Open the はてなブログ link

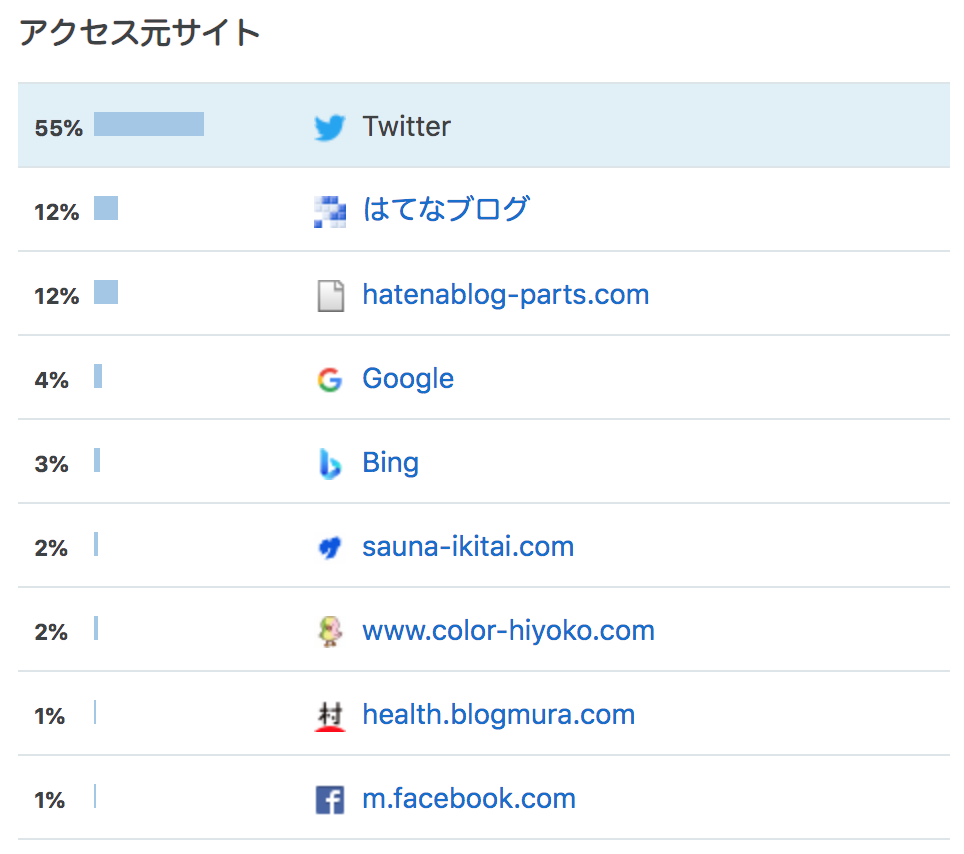(446, 209)
